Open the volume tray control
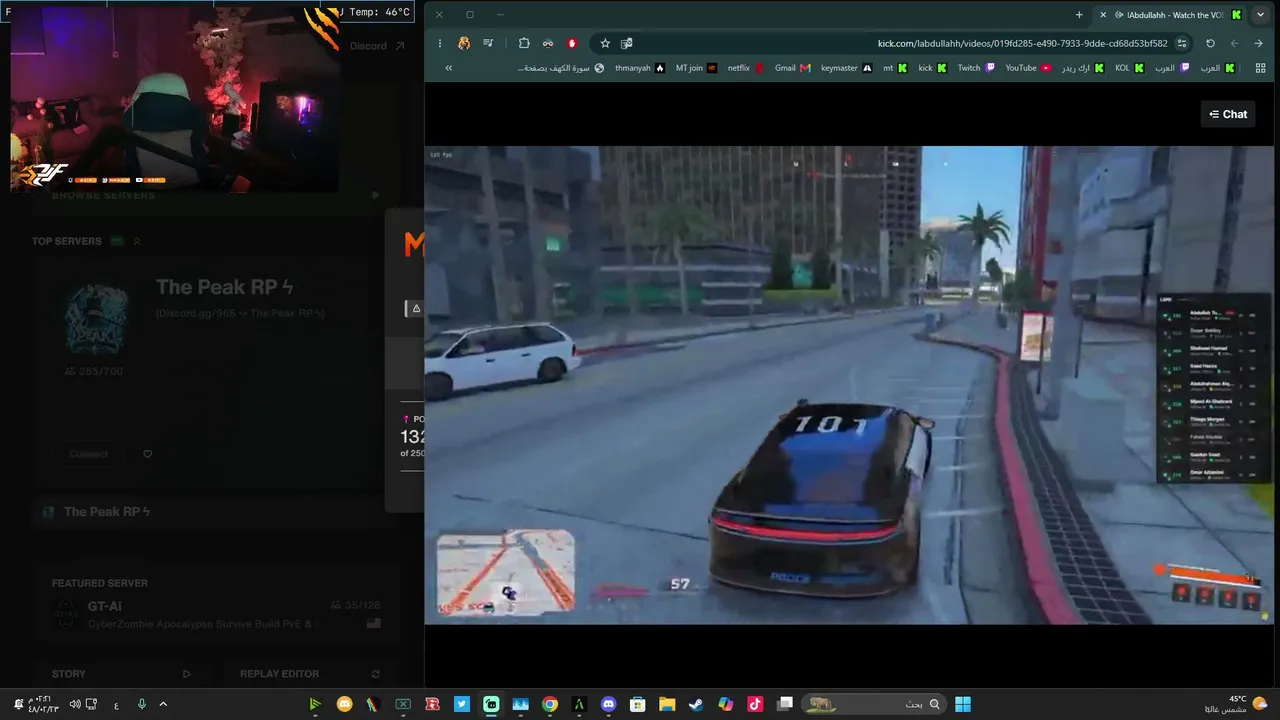1280x720 pixels. click(x=75, y=704)
